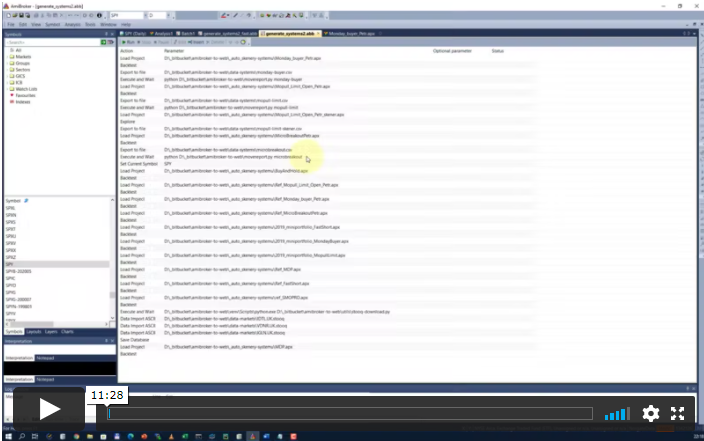Switch to the Notepad tab under Interpretation

(x=45, y=358)
